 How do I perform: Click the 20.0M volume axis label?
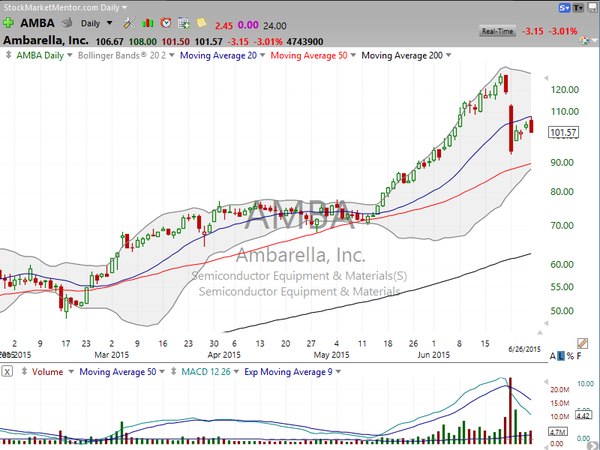(559, 390)
